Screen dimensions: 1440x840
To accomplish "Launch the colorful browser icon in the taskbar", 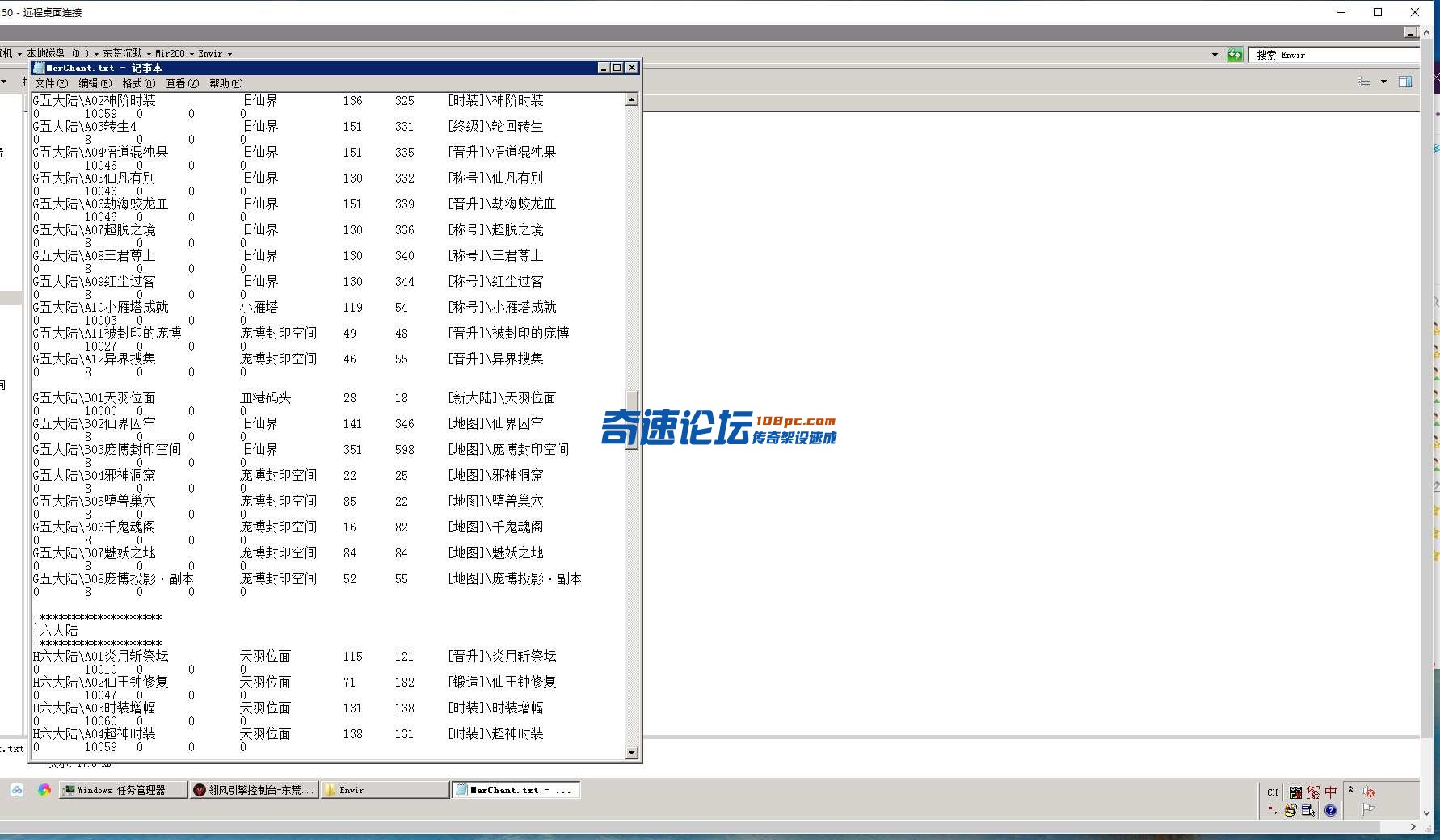I will (44, 790).
